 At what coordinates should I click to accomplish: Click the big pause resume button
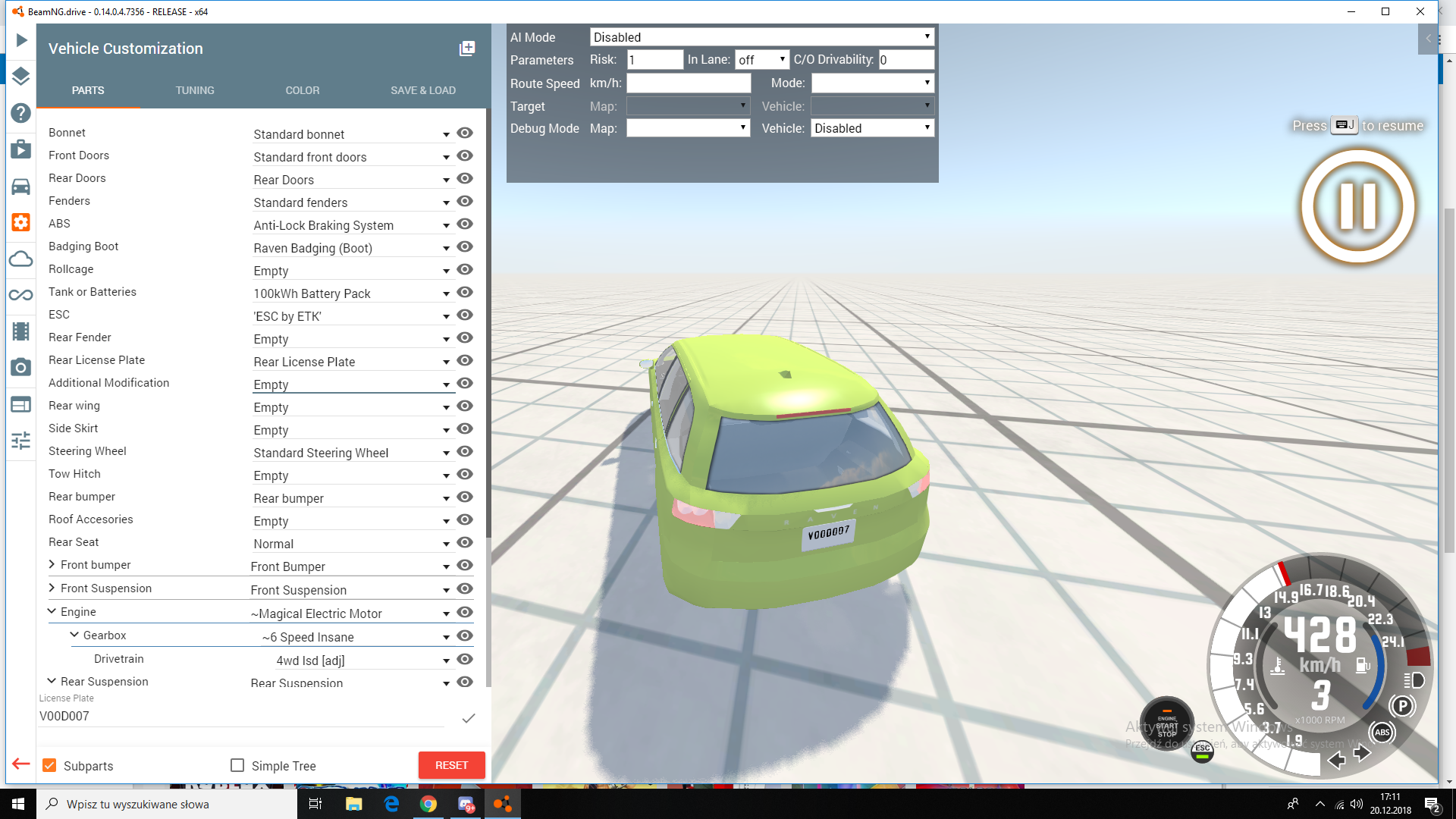click(x=1358, y=206)
